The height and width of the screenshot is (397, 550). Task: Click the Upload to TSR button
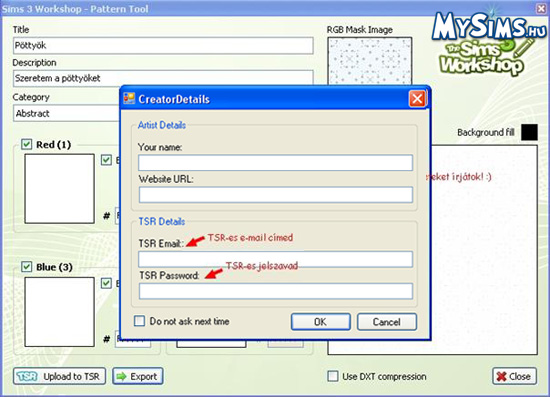click(59, 376)
